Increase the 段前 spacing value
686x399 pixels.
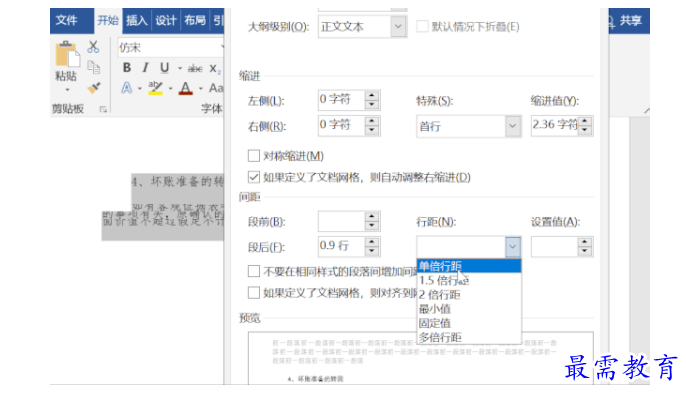pos(372,217)
